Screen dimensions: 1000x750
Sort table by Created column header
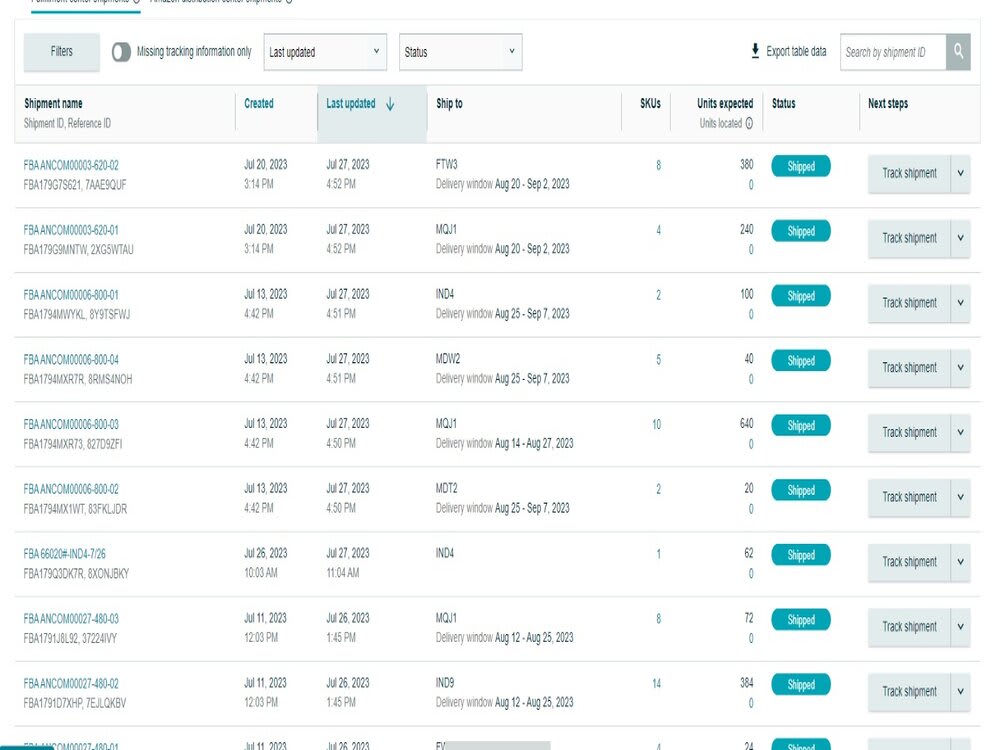click(259, 103)
